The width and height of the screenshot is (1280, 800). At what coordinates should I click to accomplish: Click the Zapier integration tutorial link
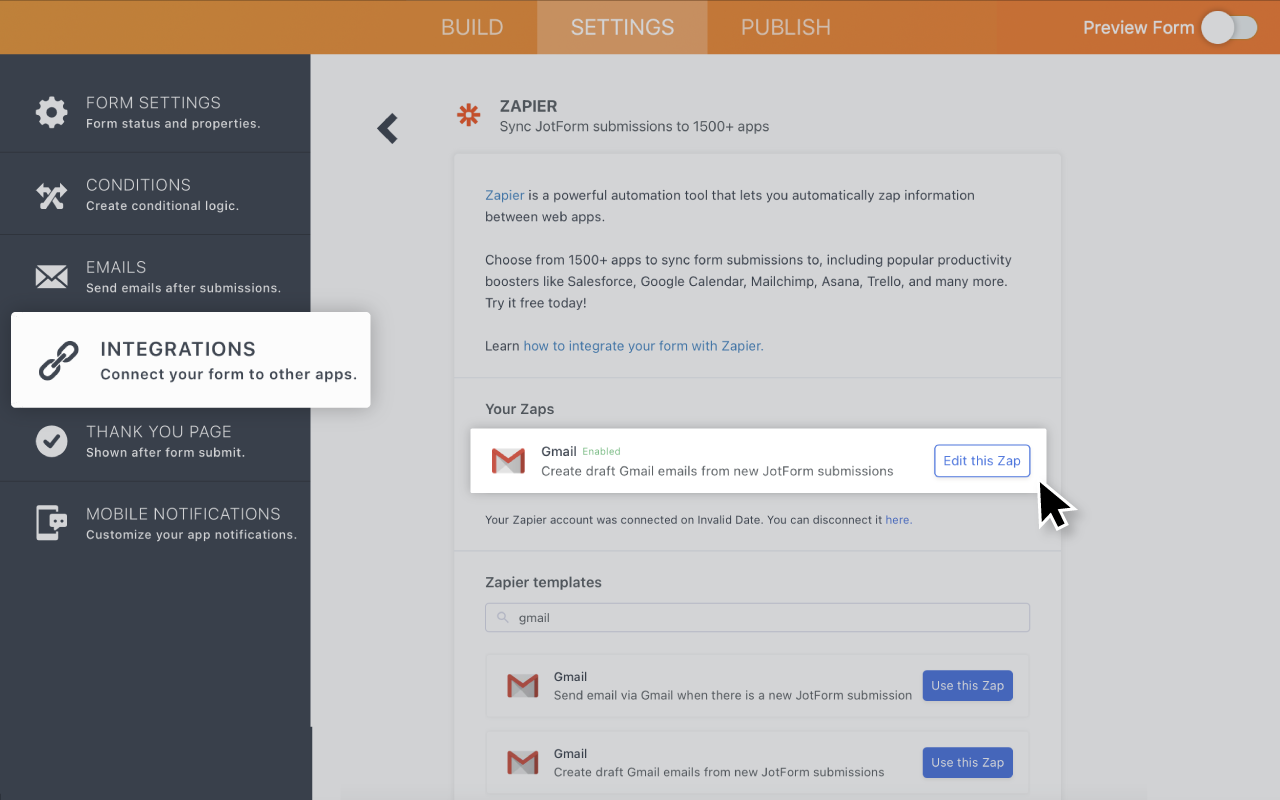[x=644, y=345]
